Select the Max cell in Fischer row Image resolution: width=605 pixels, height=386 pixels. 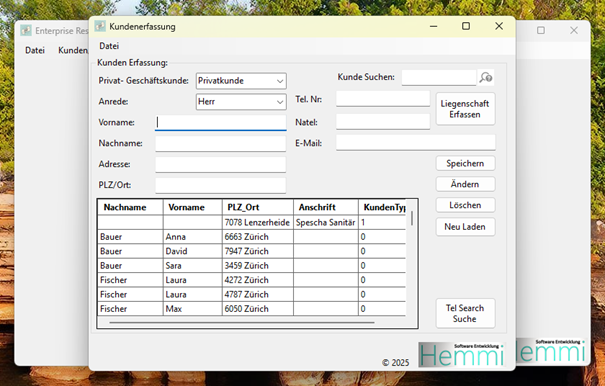tap(193, 309)
